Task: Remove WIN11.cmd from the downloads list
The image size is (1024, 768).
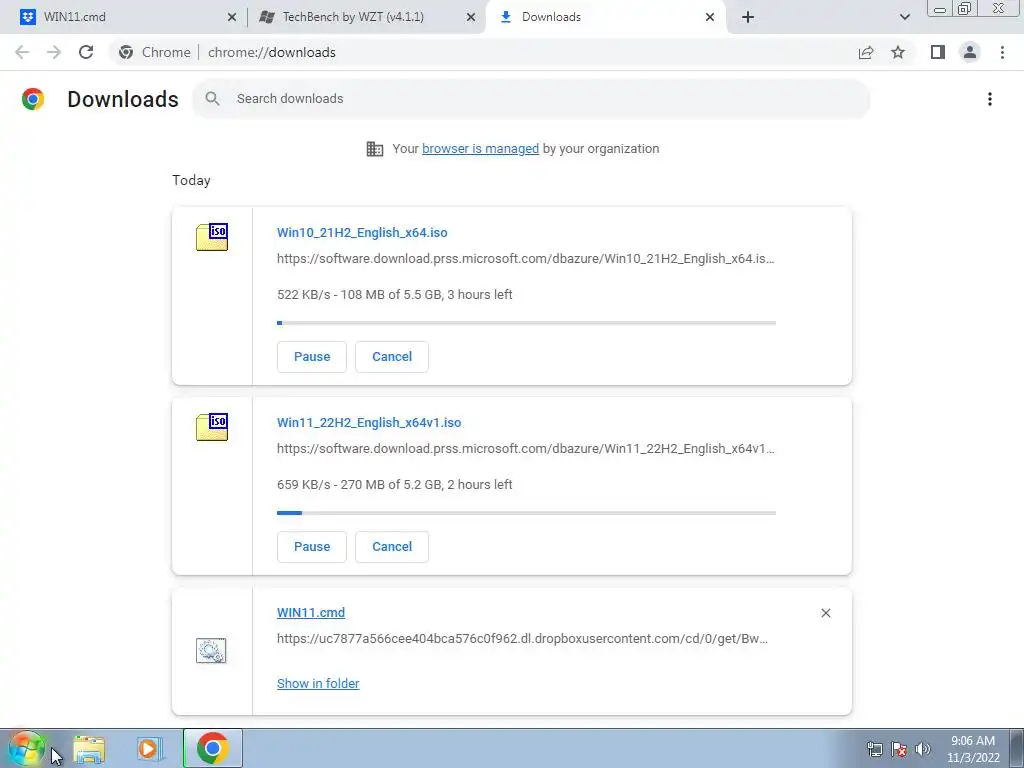Action: click(825, 613)
